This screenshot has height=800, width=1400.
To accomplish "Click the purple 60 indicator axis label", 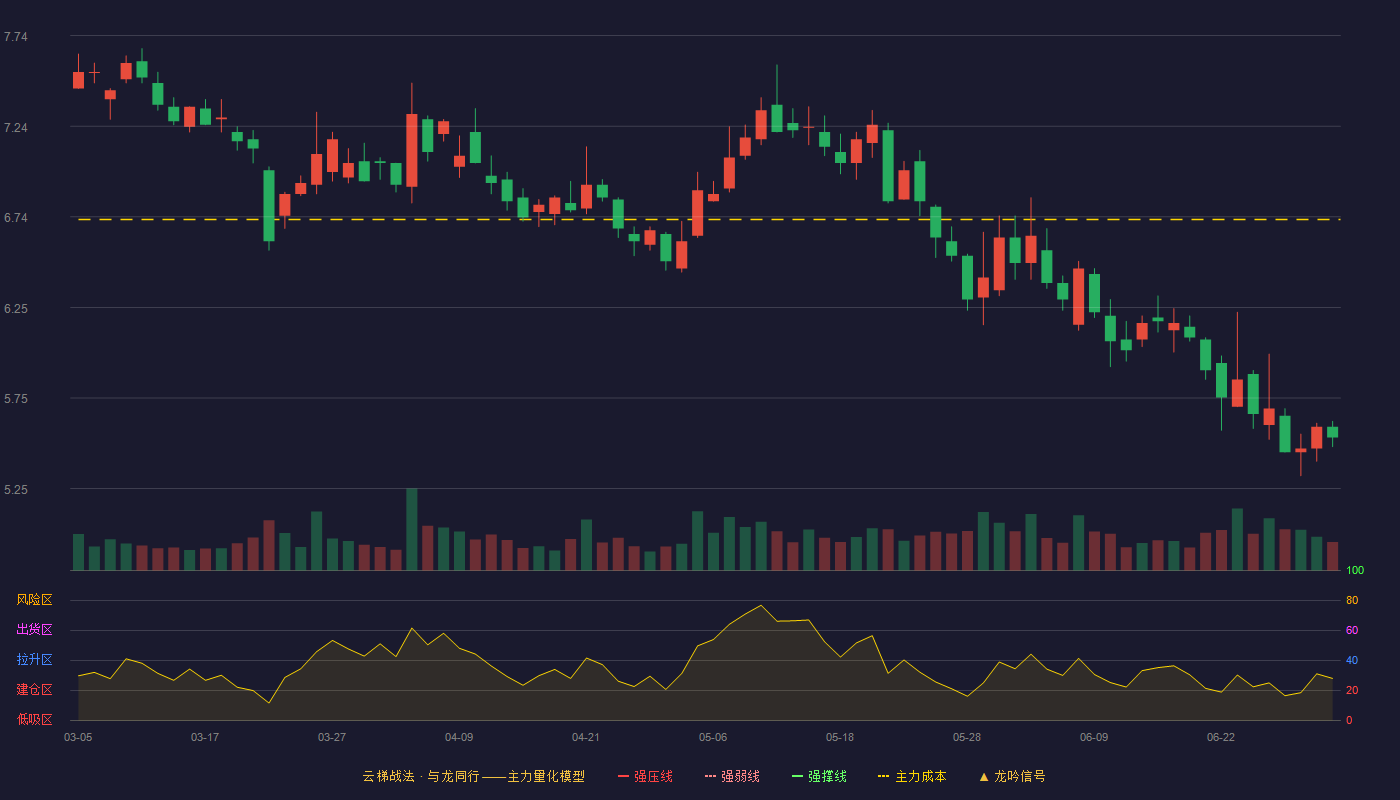I will pyautogui.click(x=1352, y=631).
